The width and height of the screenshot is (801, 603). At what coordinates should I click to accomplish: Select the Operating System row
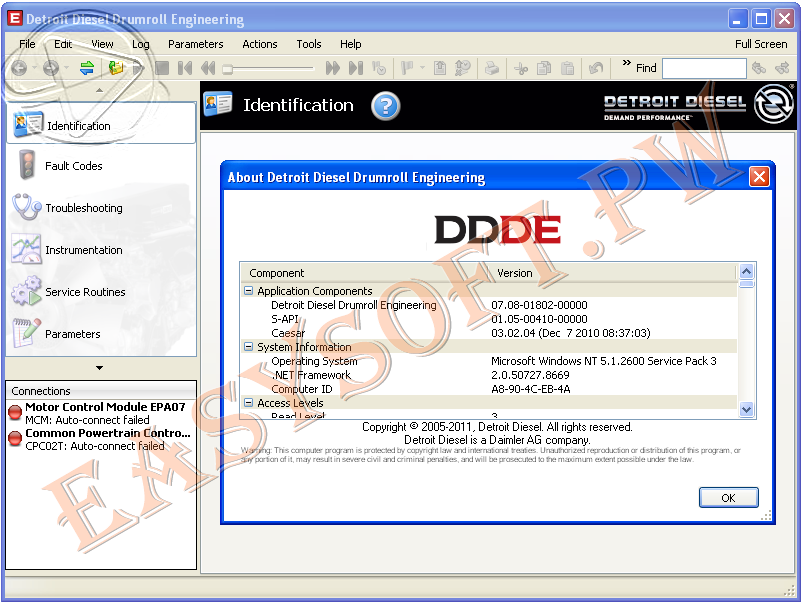tap(489, 361)
